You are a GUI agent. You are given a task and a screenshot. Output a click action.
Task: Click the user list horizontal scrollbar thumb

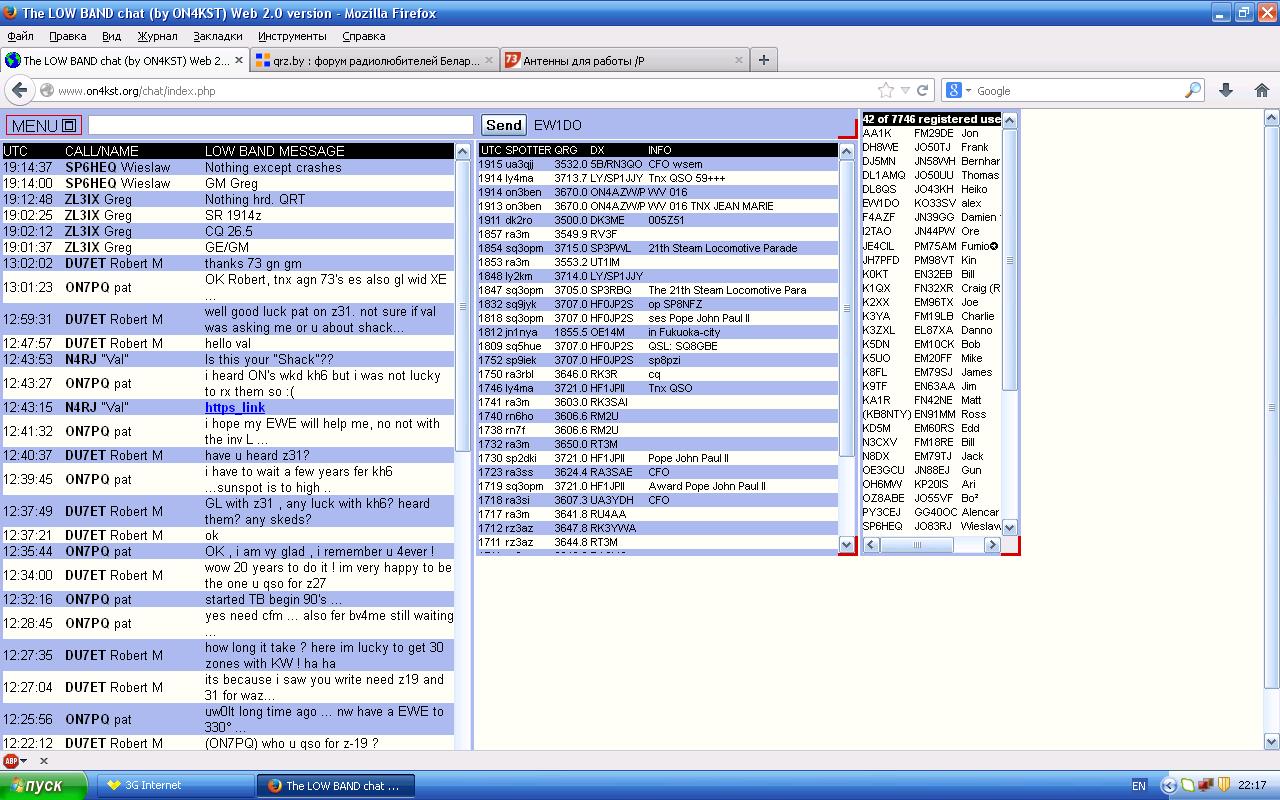(917, 545)
